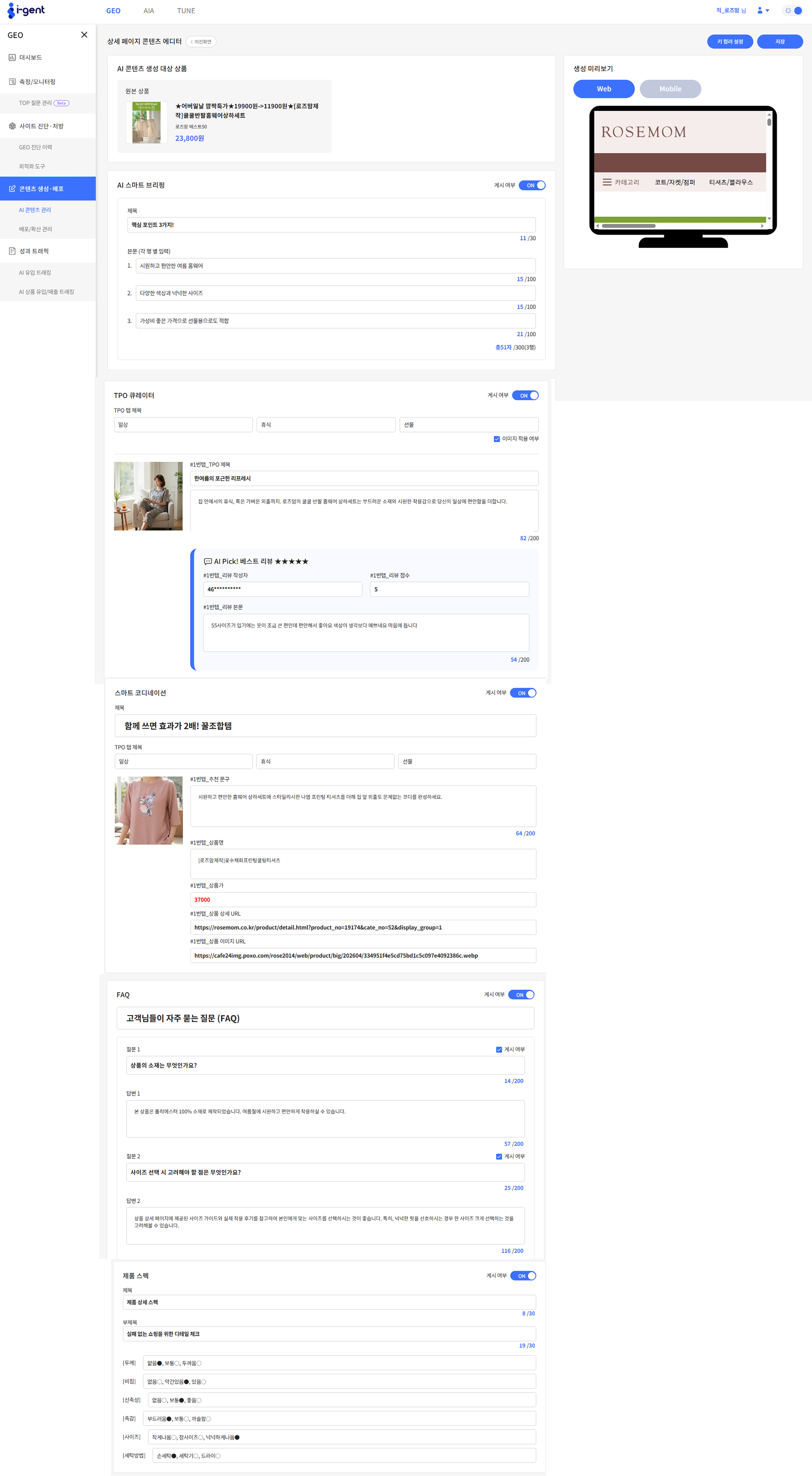This screenshot has height=1476, width=812.
Task: Open 성과 트래픽 via its document icon
Action: point(12,251)
